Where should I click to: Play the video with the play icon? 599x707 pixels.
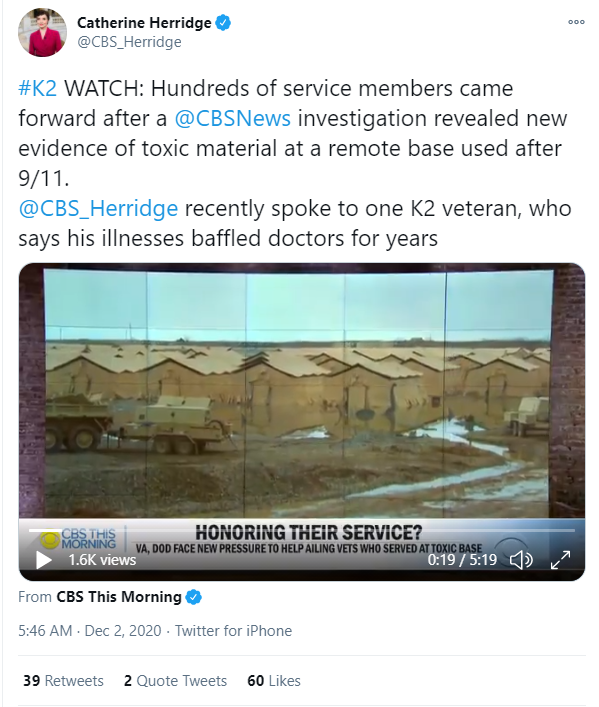tap(44, 560)
